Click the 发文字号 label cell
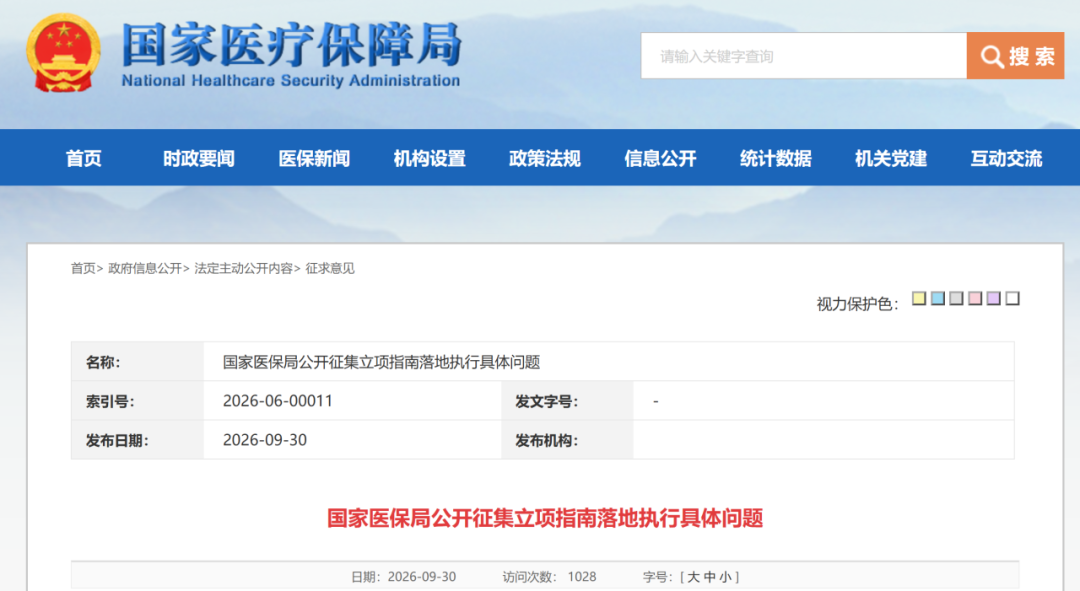Image resolution: width=1080 pixels, height=591 pixels. (567, 401)
